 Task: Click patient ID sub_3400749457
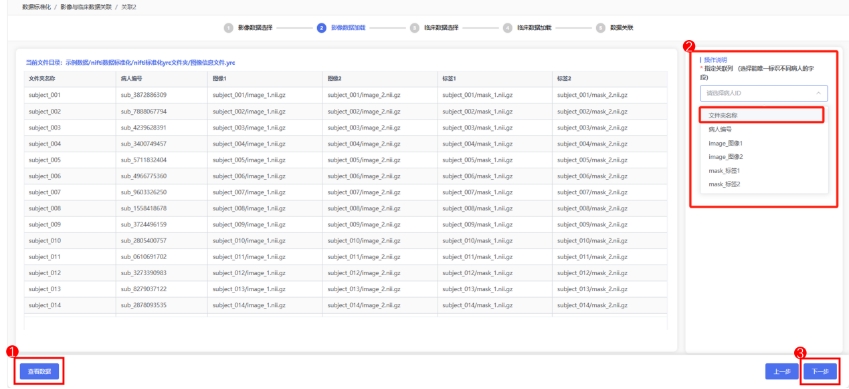pos(143,144)
